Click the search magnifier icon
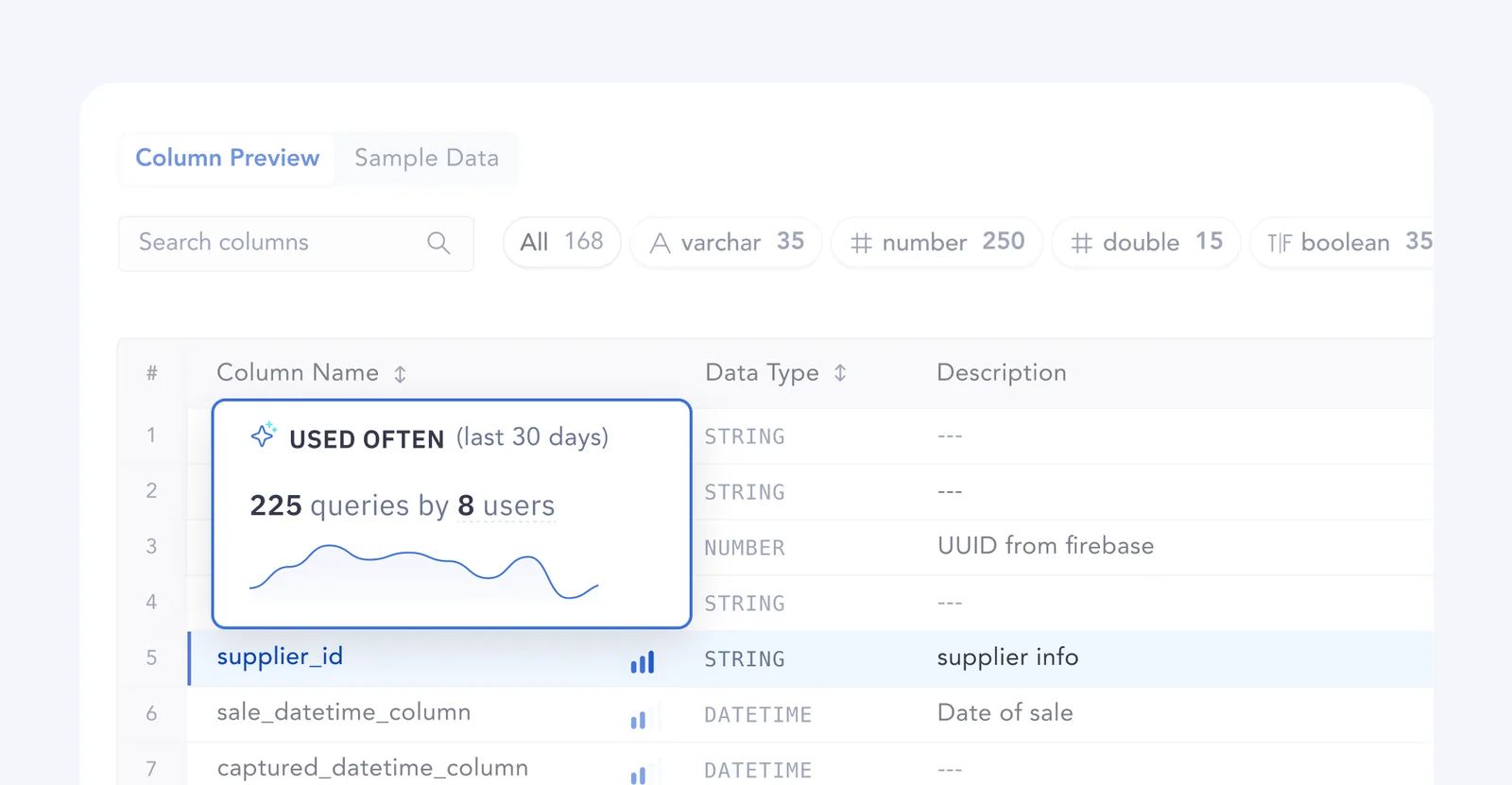The image size is (1512, 785). (438, 243)
